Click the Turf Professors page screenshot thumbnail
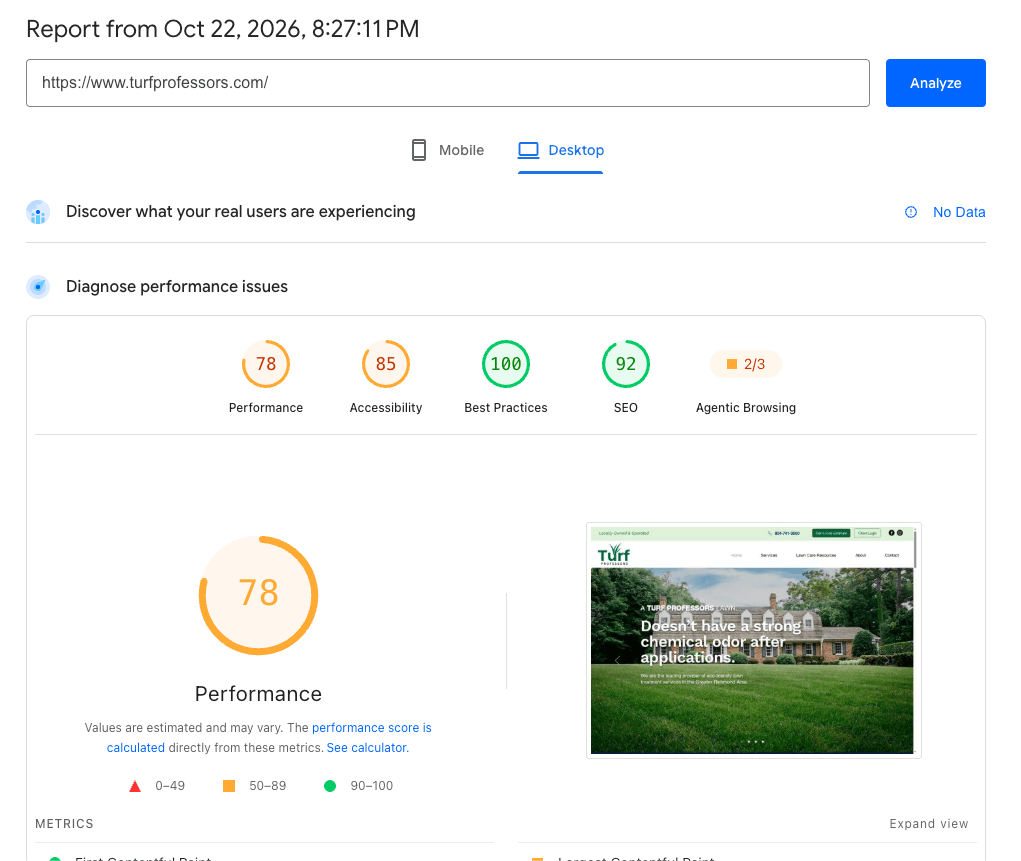 (x=753, y=640)
